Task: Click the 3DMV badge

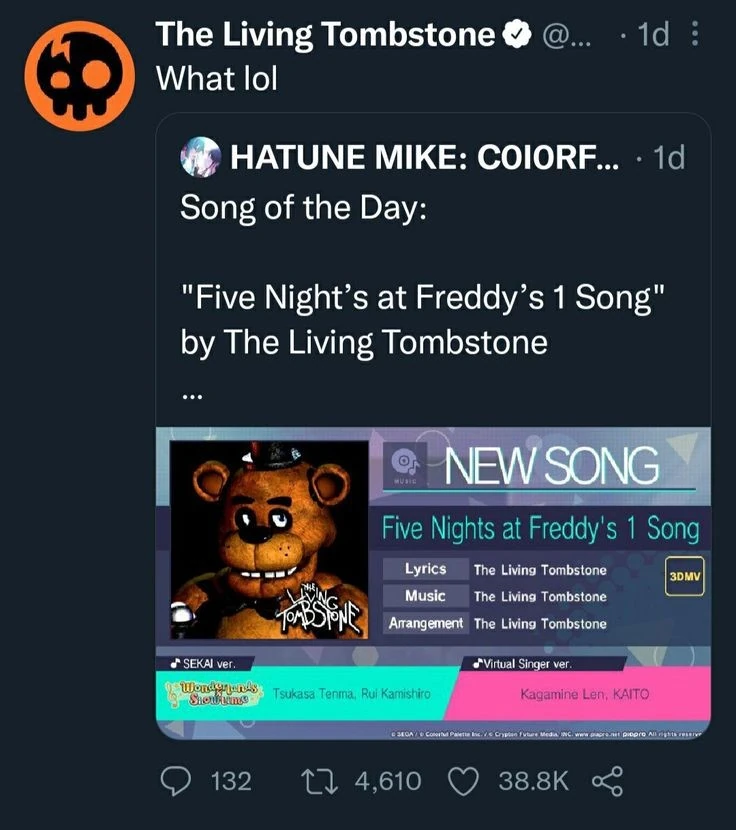Action: click(685, 577)
